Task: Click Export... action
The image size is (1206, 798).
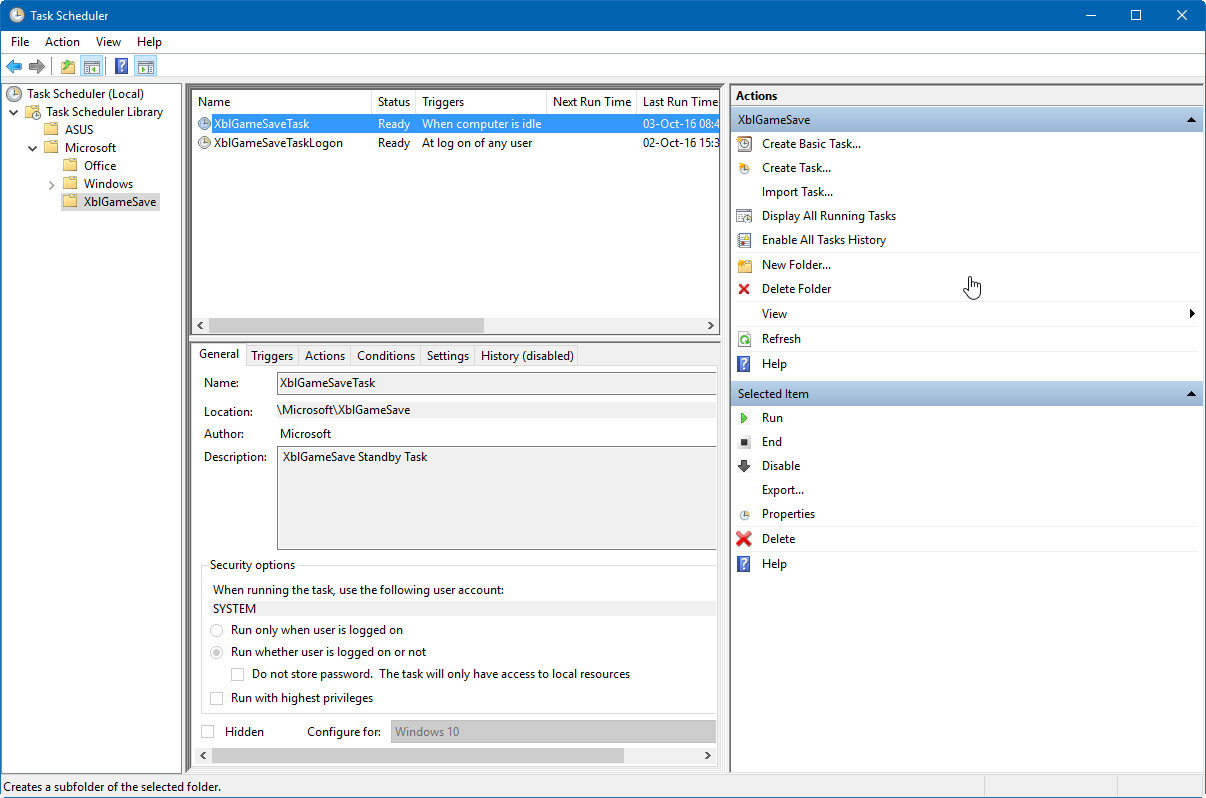Action: [x=783, y=490]
